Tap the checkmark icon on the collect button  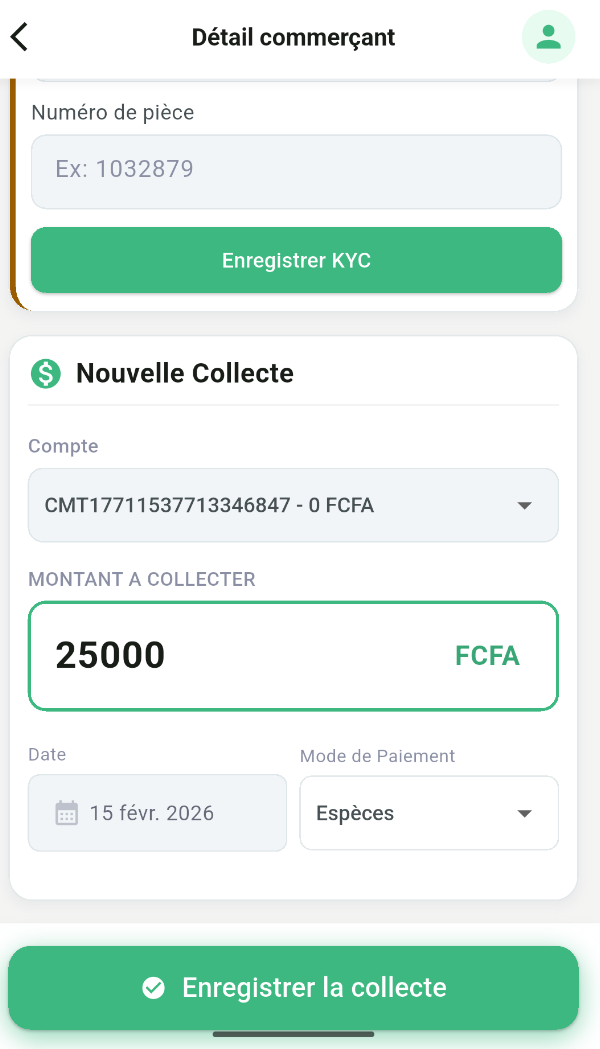[153, 987]
